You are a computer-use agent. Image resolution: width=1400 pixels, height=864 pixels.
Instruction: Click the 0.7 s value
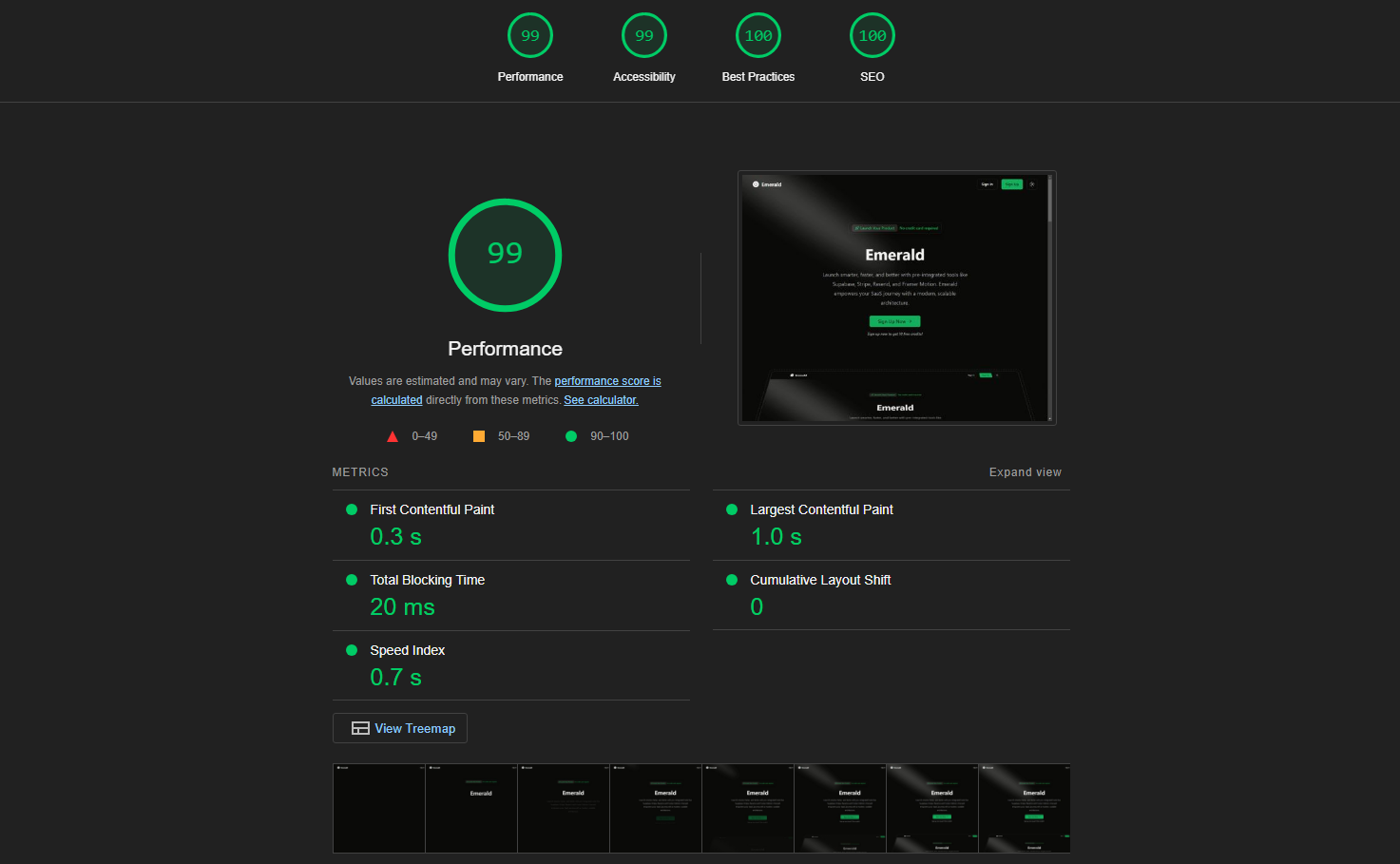click(x=395, y=678)
